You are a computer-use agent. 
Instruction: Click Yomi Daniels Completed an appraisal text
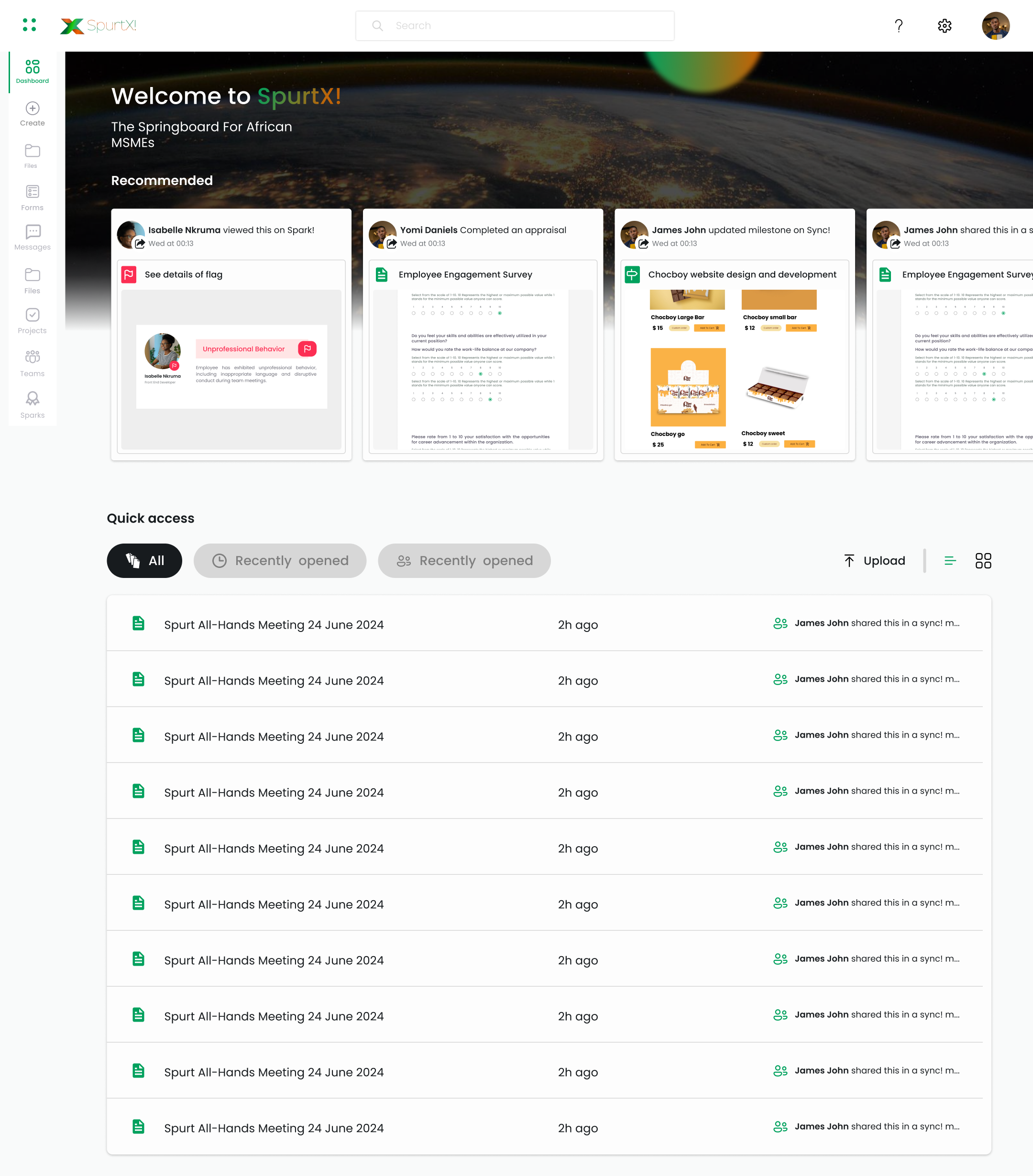tap(483, 229)
